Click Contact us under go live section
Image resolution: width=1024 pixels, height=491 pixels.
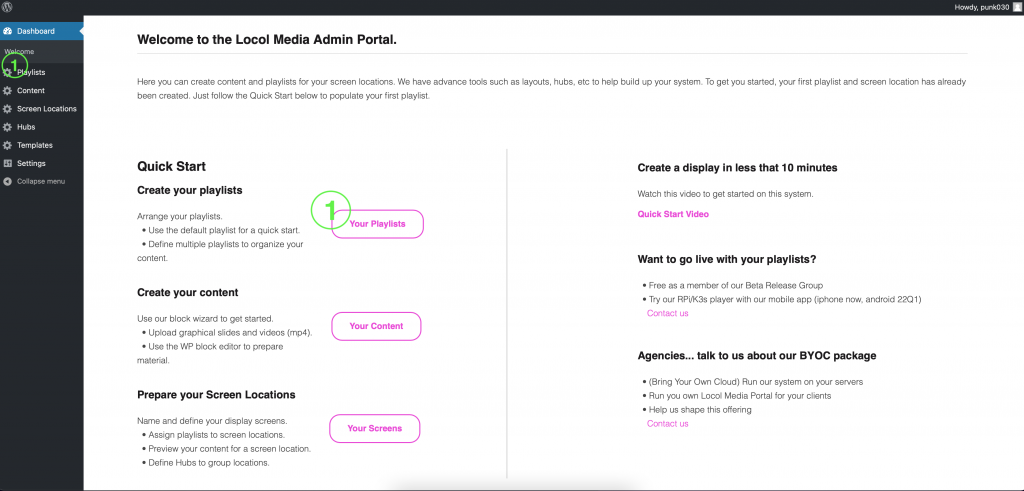pos(667,313)
